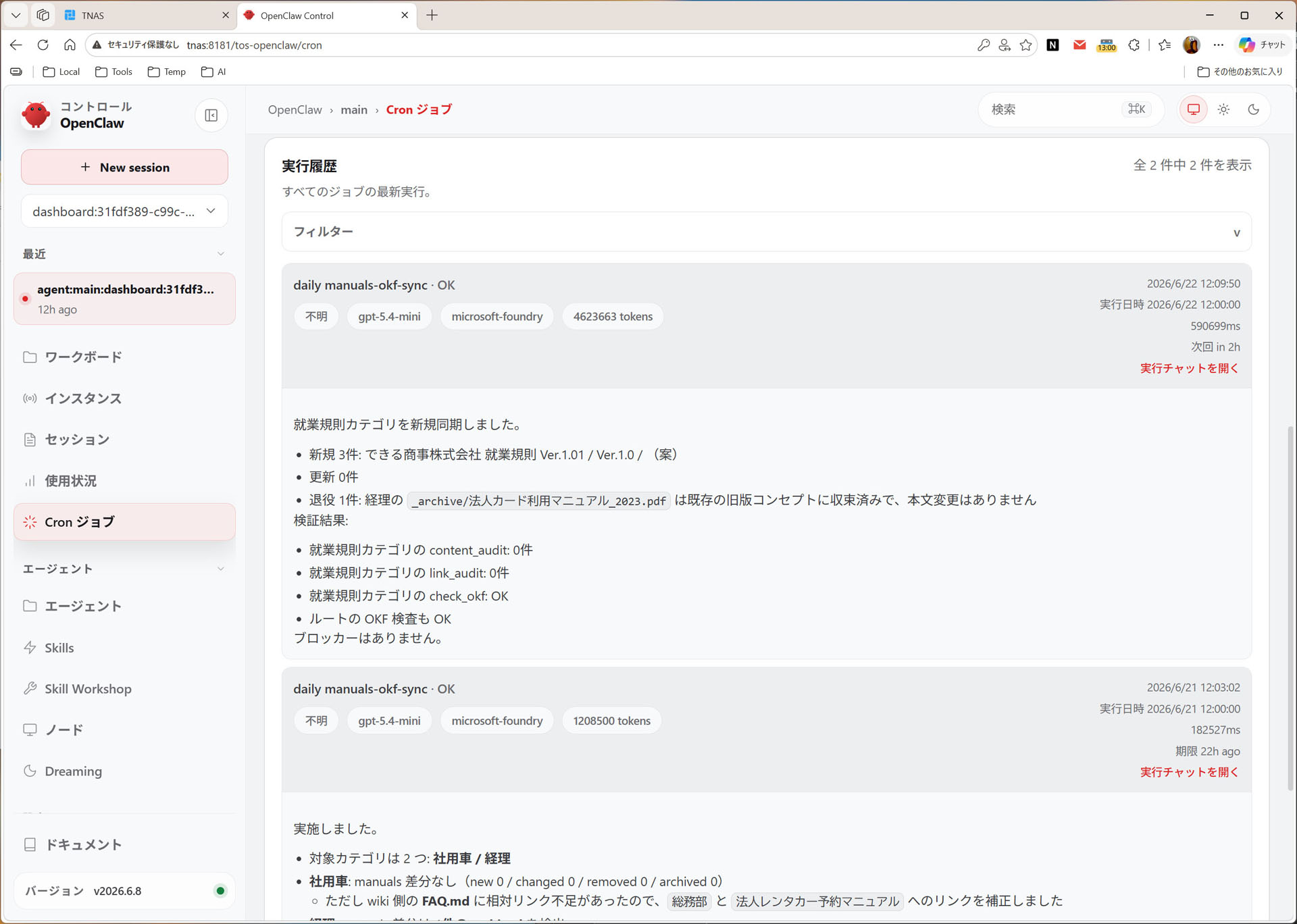Open 使用状況 in sidebar

(124, 481)
